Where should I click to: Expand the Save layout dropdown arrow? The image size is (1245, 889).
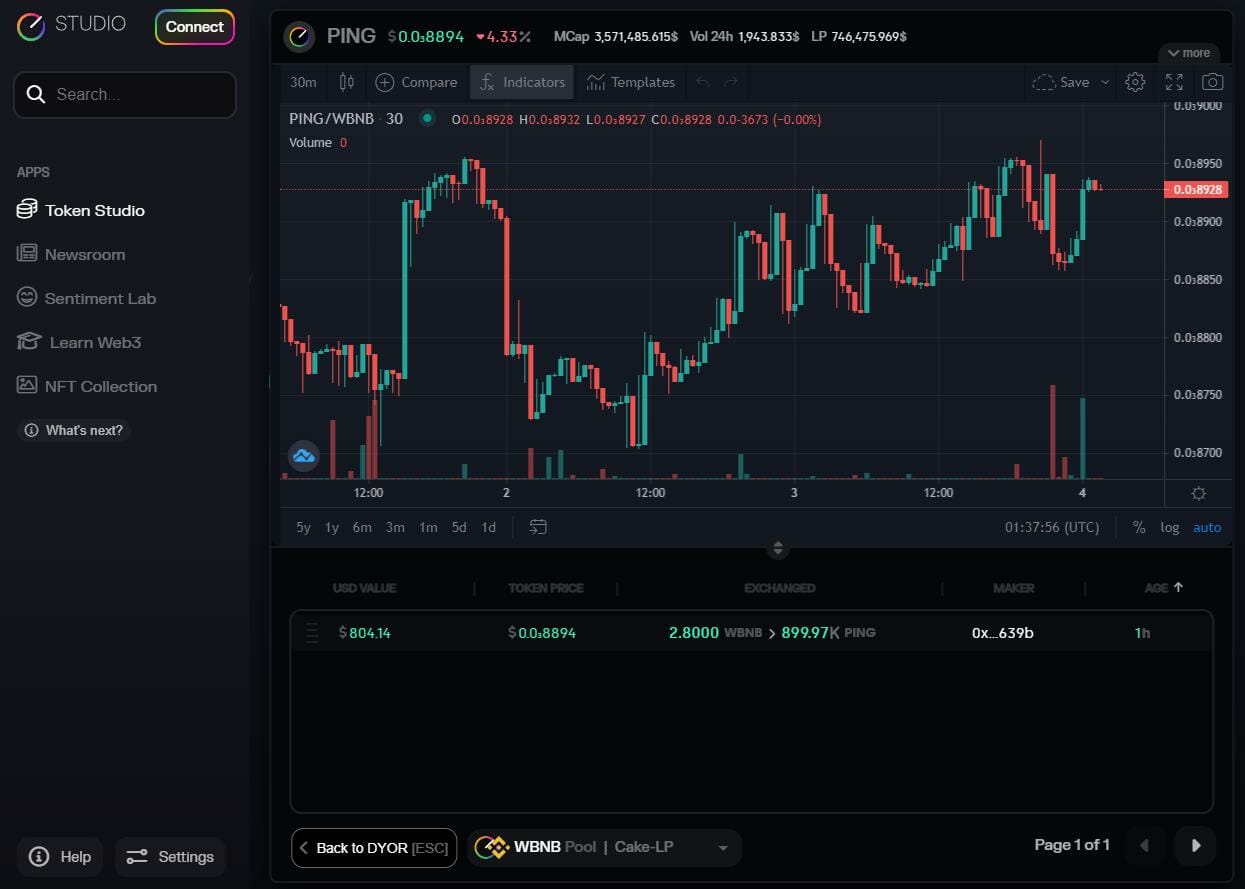(x=1105, y=82)
